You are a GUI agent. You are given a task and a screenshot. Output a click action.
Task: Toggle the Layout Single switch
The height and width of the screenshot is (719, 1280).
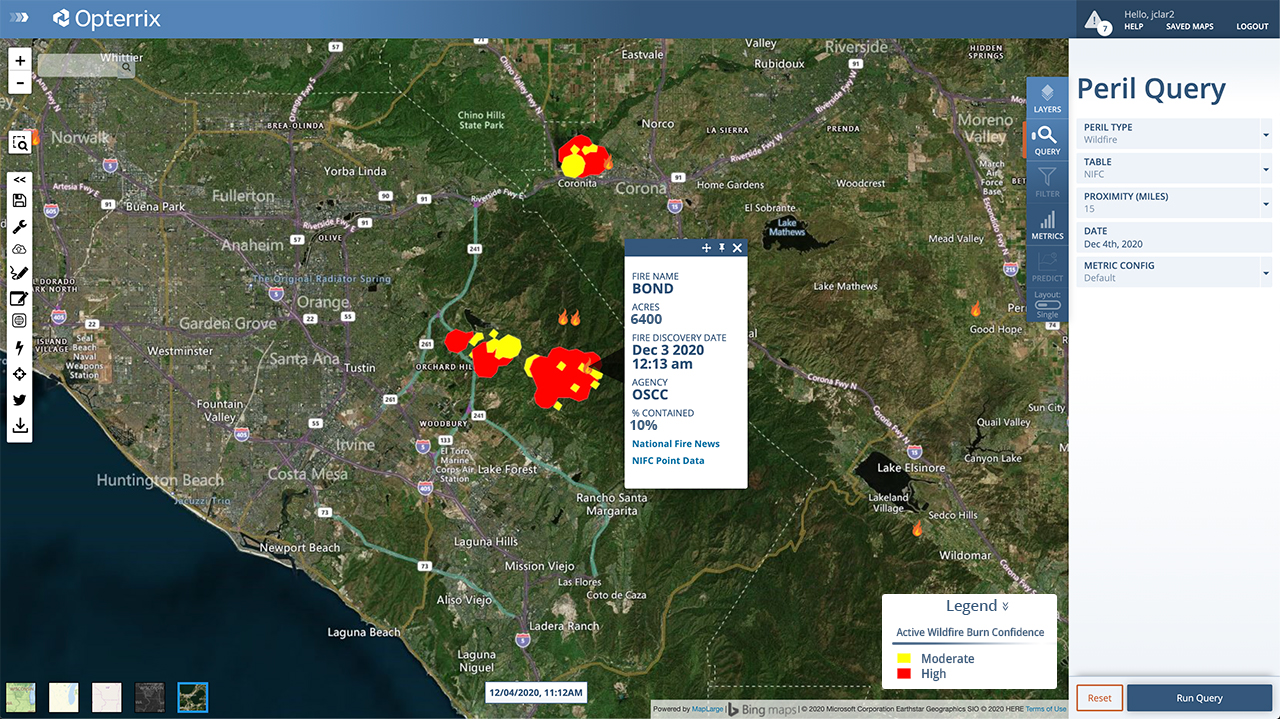point(1047,305)
